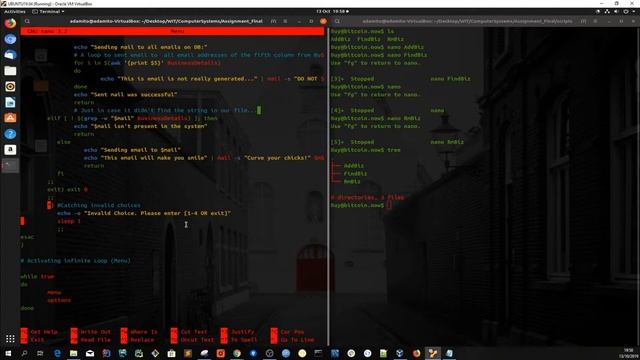This screenshot has height=360, width=640.
Task: Click Where Is shortcut in nano footer
Action: tap(139, 332)
